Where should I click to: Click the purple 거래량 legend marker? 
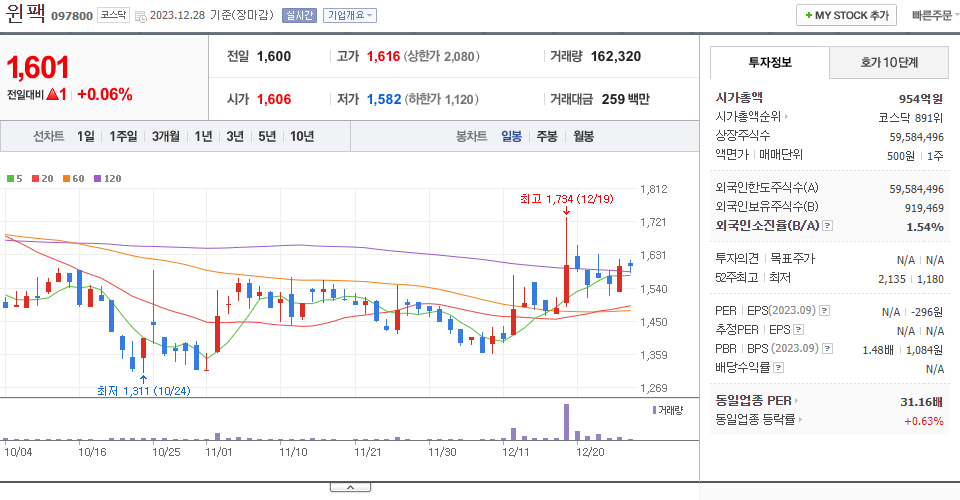click(x=654, y=410)
